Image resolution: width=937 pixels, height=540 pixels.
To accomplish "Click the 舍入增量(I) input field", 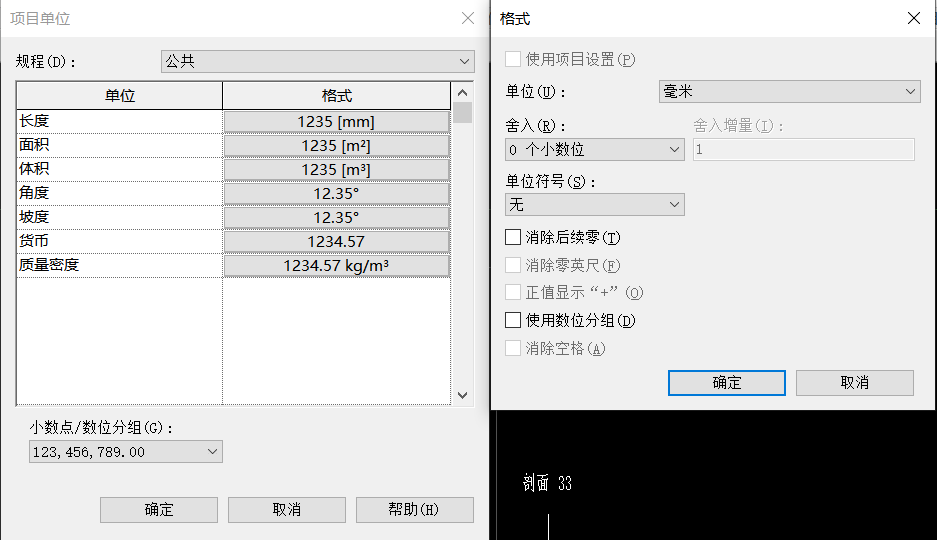I will 804,149.
